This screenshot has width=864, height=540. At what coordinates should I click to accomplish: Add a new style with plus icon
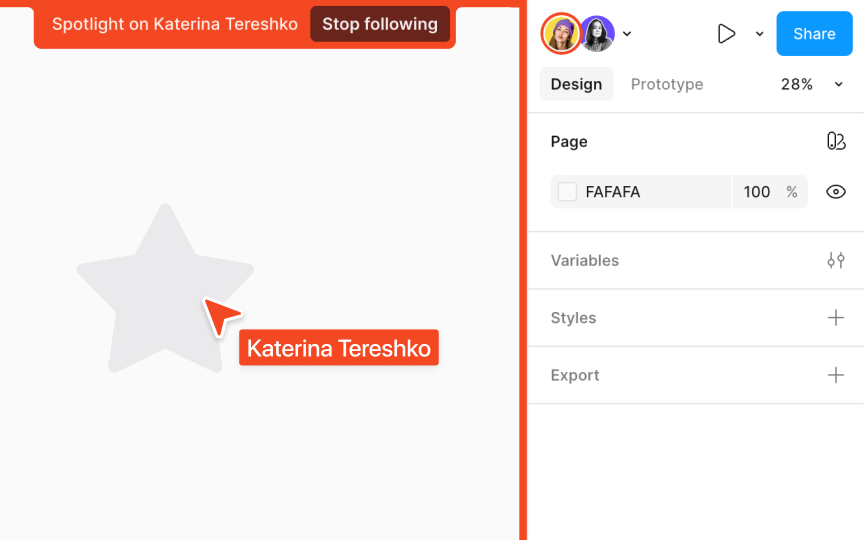click(836, 317)
